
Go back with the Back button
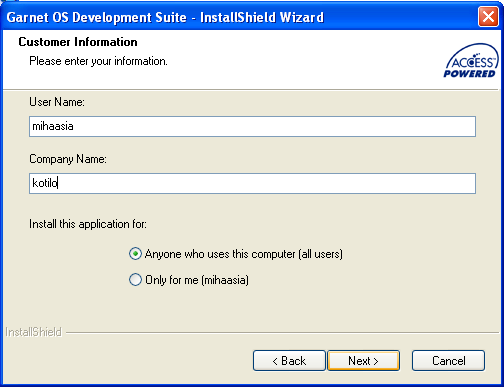[x=289, y=360]
